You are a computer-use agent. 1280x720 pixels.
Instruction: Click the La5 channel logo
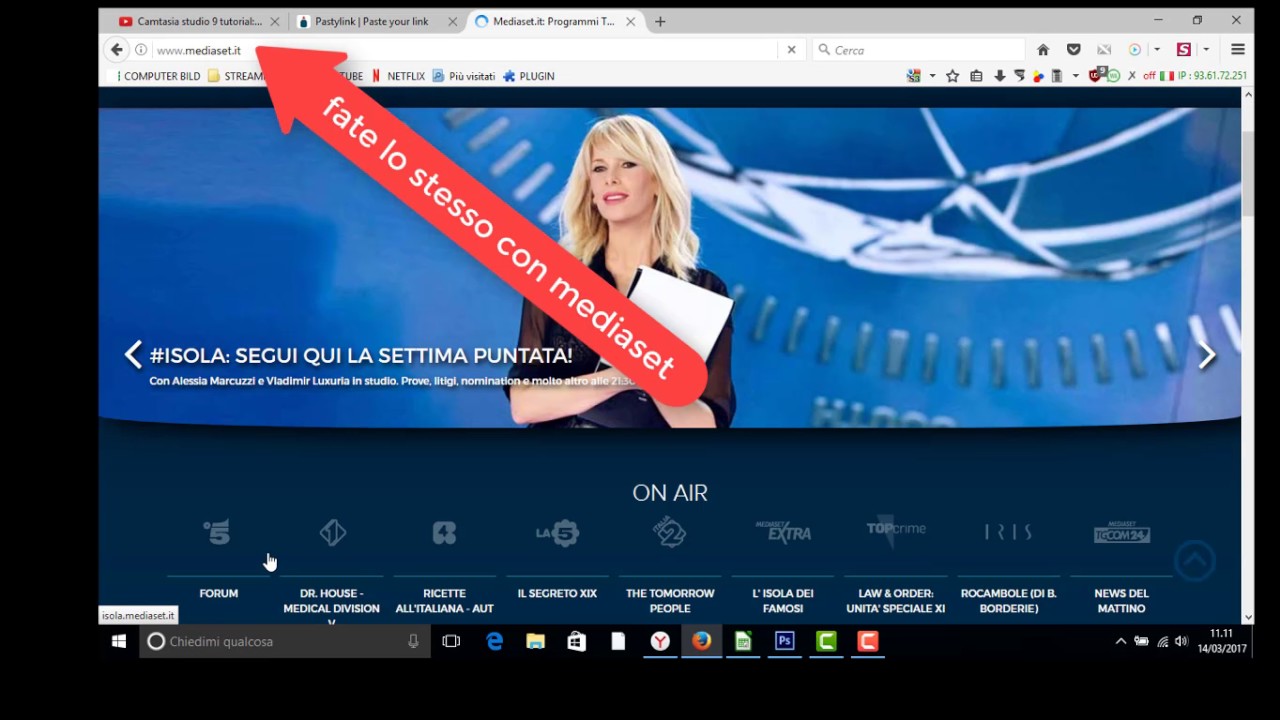pyautogui.click(x=557, y=532)
